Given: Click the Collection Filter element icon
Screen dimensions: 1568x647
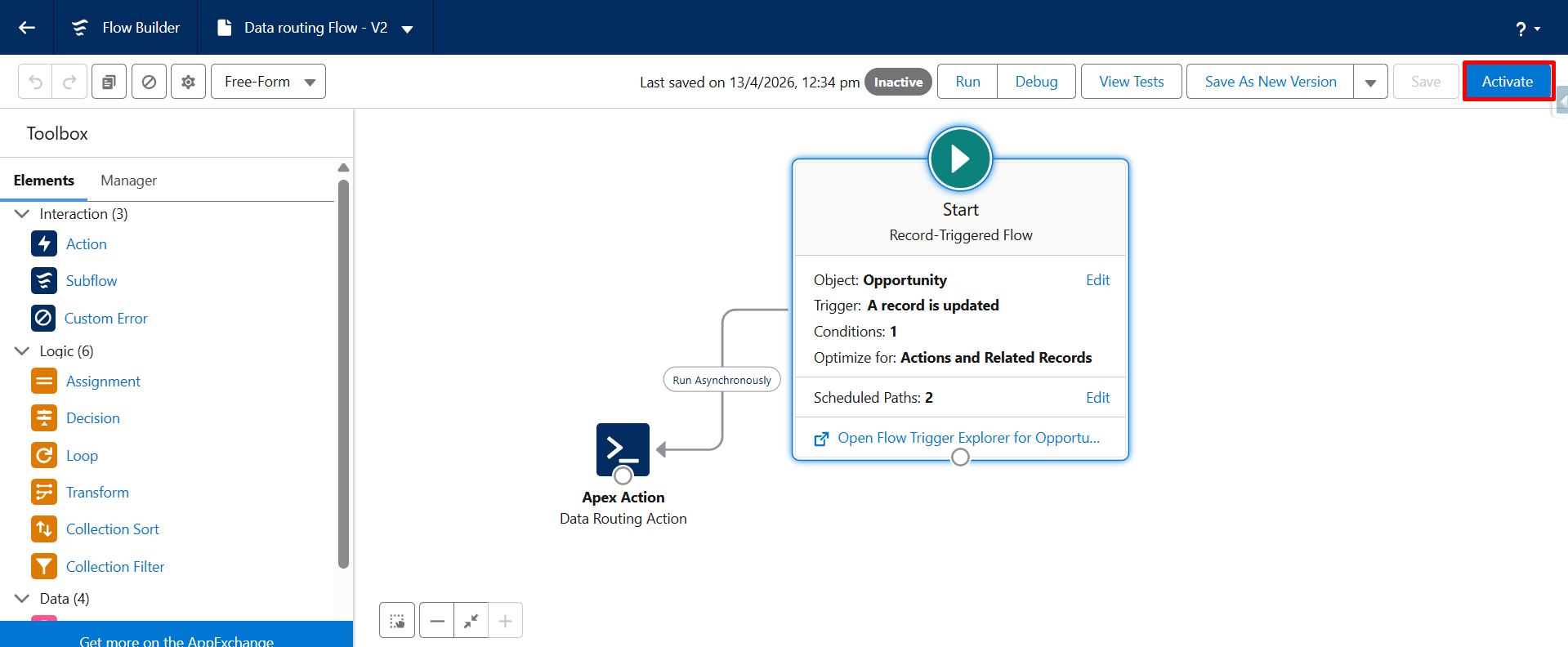Looking at the screenshot, I should (x=44, y=566).
